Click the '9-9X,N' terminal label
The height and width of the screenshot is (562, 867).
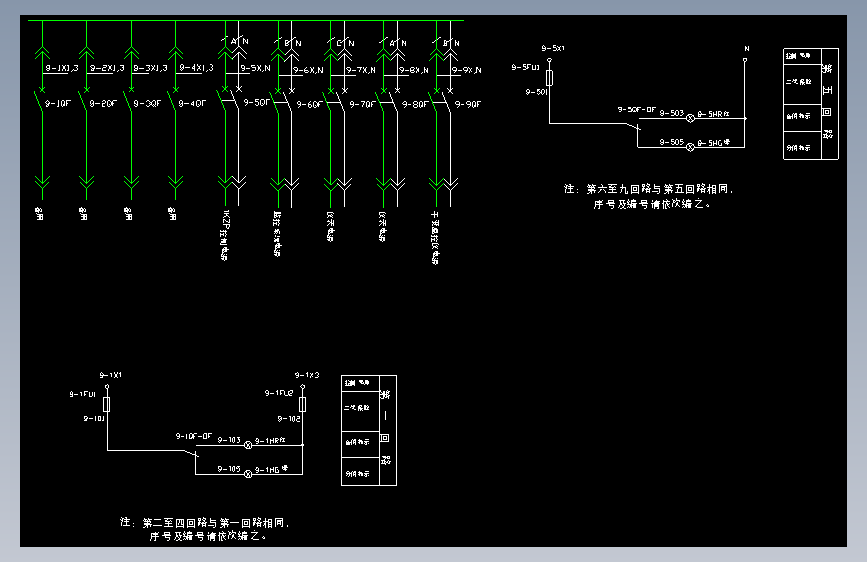click(467, 70)
